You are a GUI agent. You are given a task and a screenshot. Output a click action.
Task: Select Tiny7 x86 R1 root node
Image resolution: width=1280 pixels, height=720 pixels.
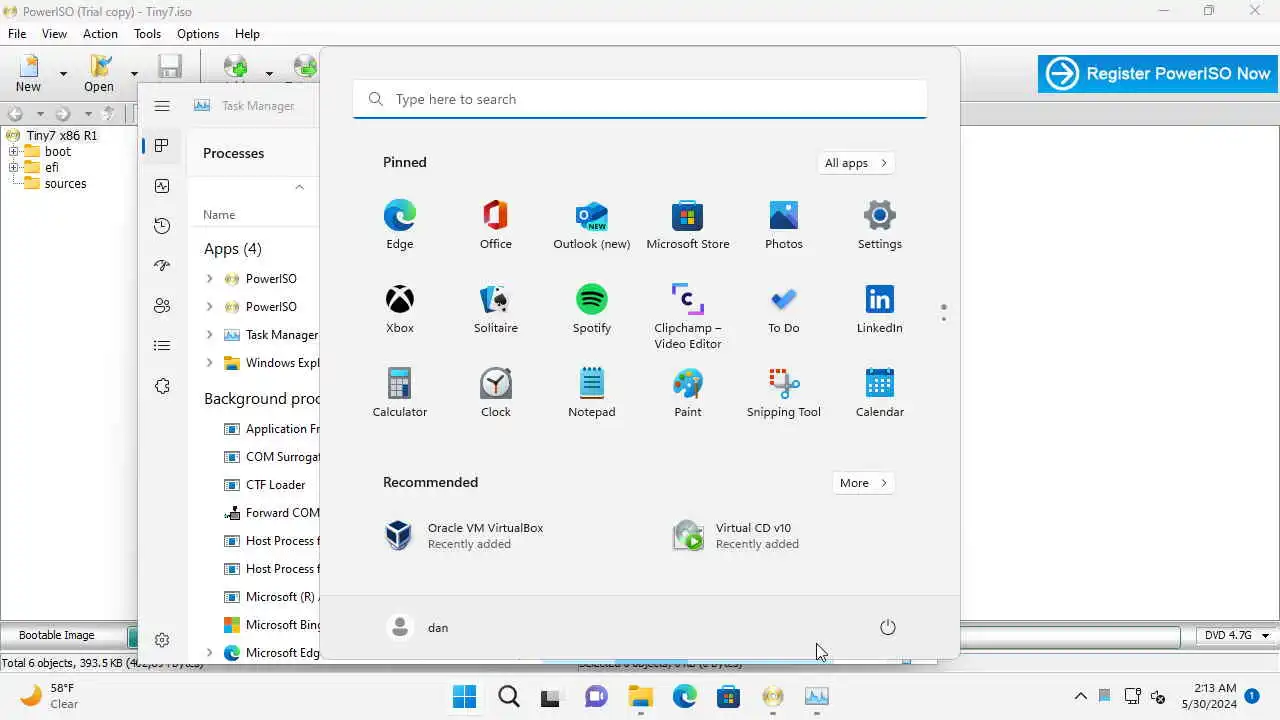click(62, 136)
